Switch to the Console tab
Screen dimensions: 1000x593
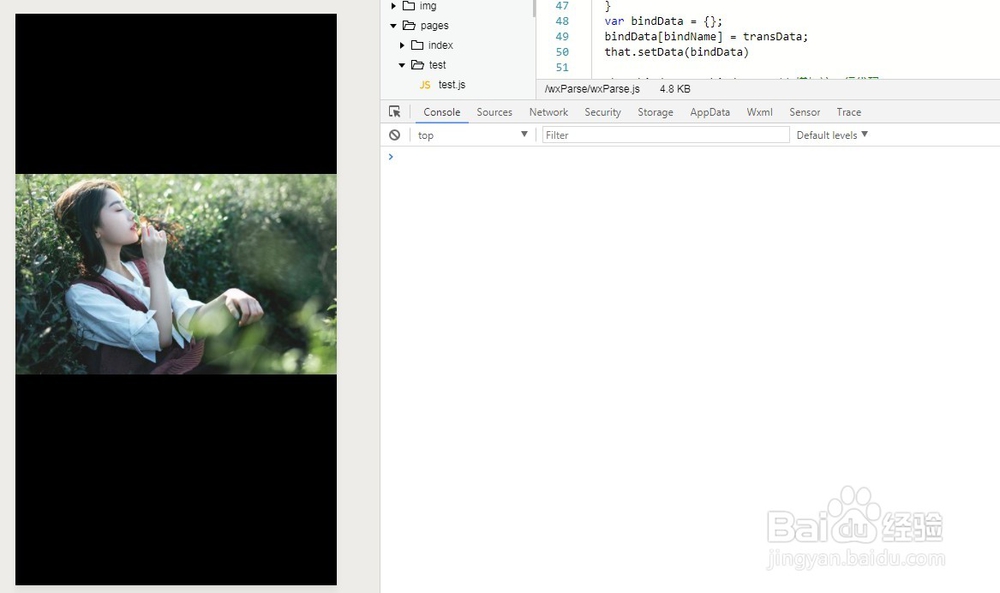pos(441,112)
